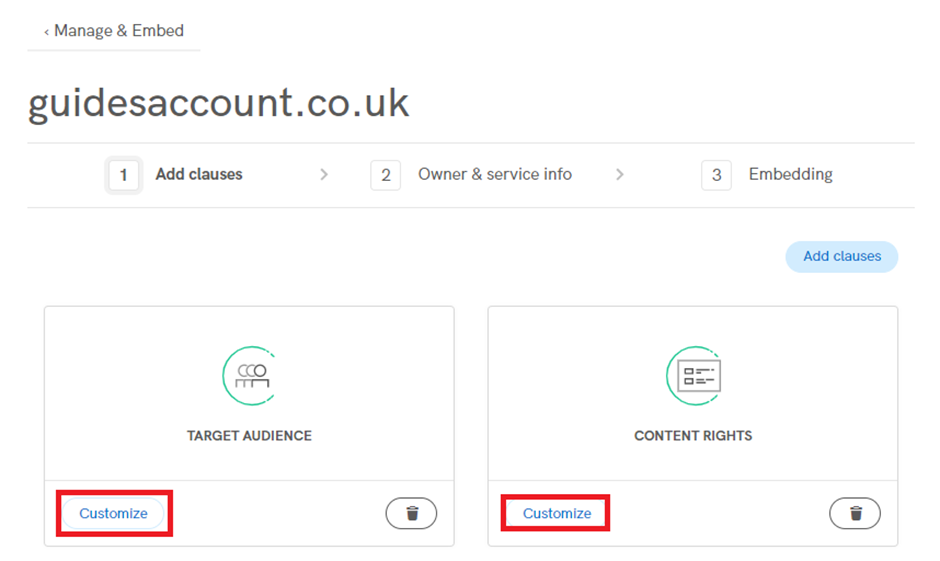Click the back chevron beside Manage & Embed

46,32
